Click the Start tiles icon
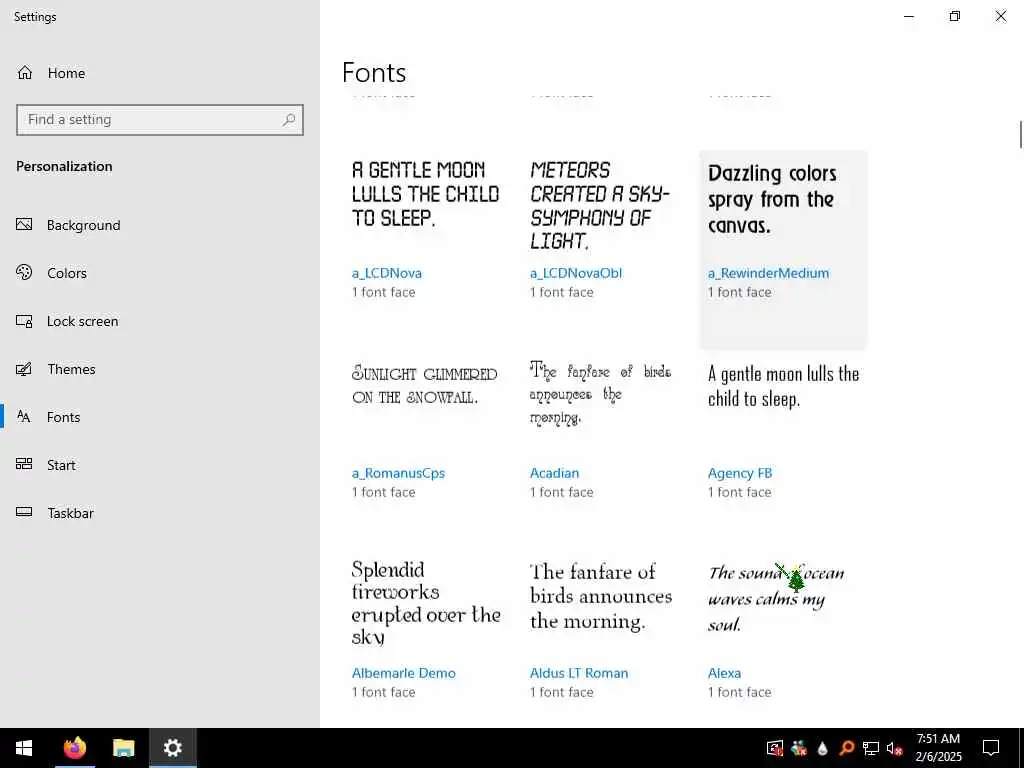This screenshot has height=768, width=1024. coord(24,464)
